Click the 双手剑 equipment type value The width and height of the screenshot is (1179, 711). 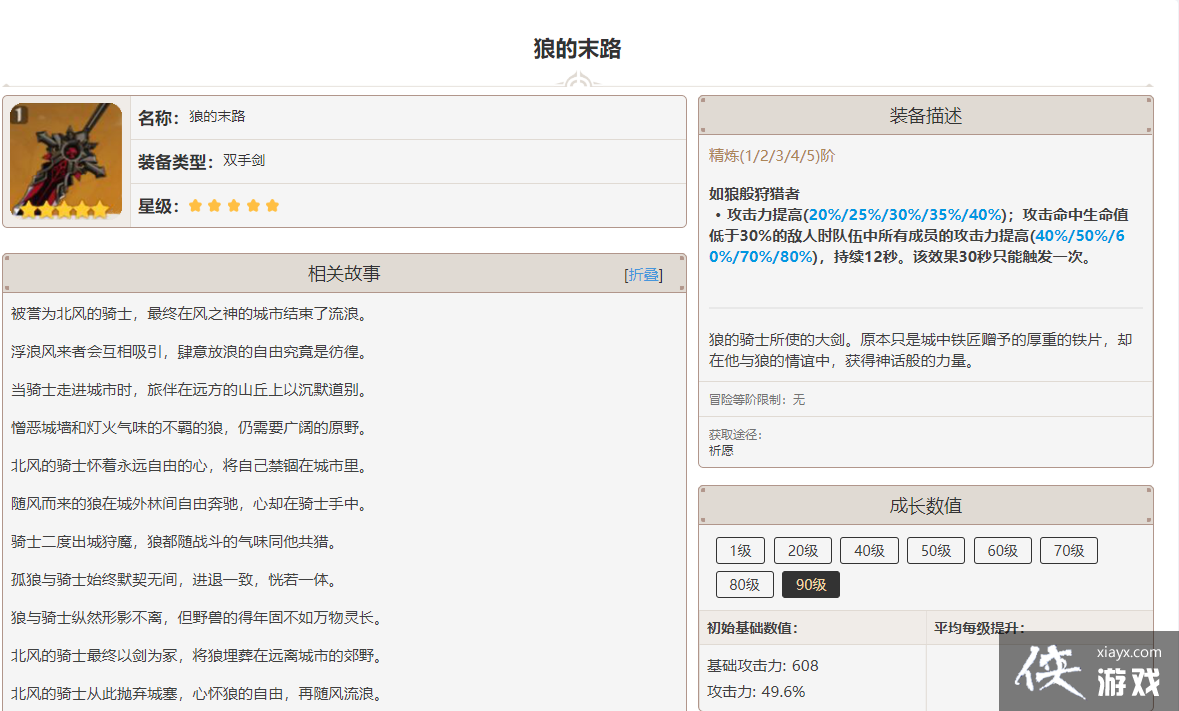244,161
